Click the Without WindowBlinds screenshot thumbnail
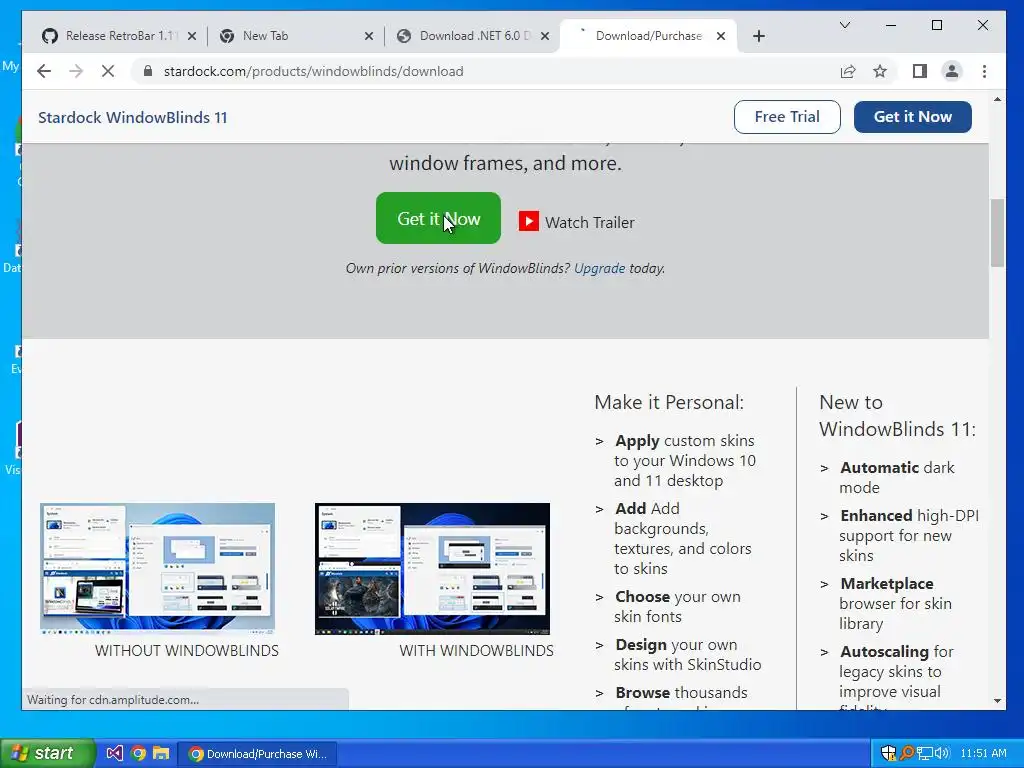This screenshot has height=768, width=1024. [x=157, y=568]
